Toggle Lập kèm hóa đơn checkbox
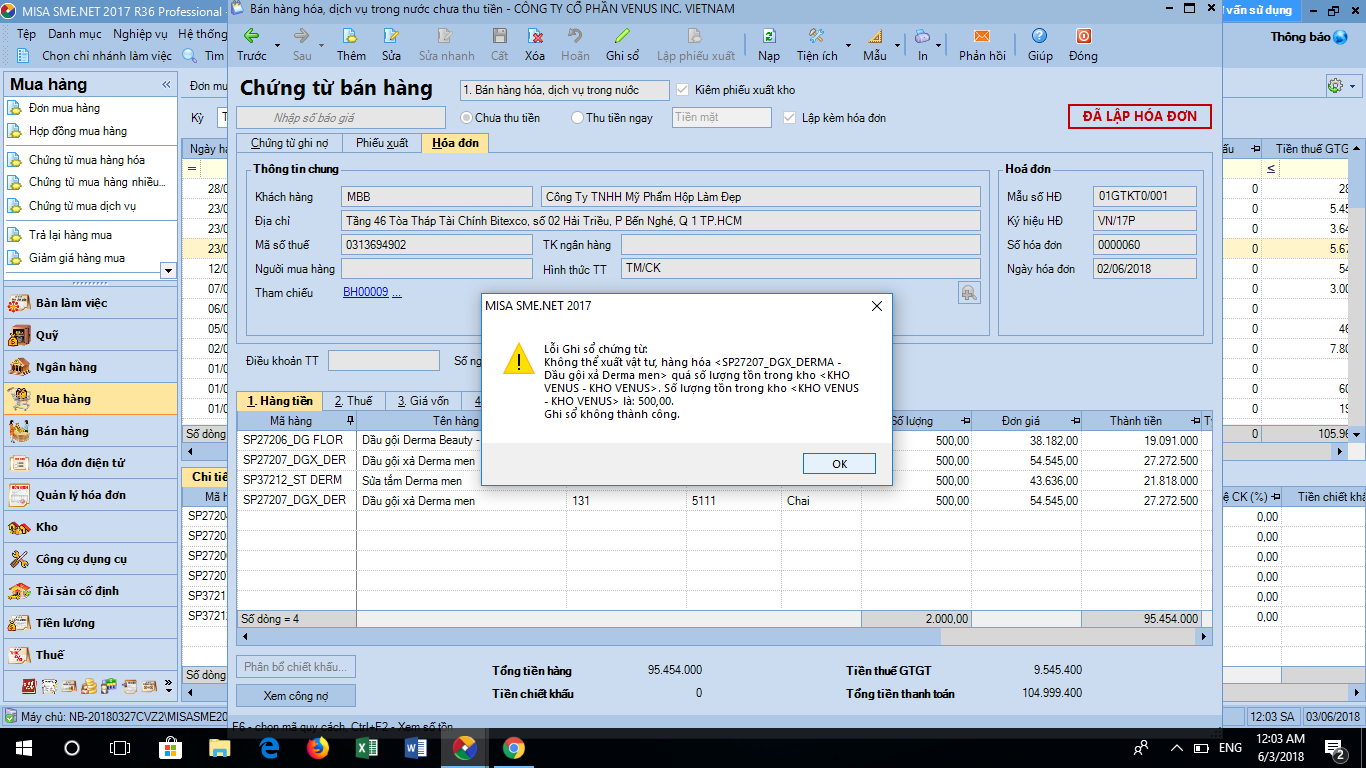 tap(789, 118)
